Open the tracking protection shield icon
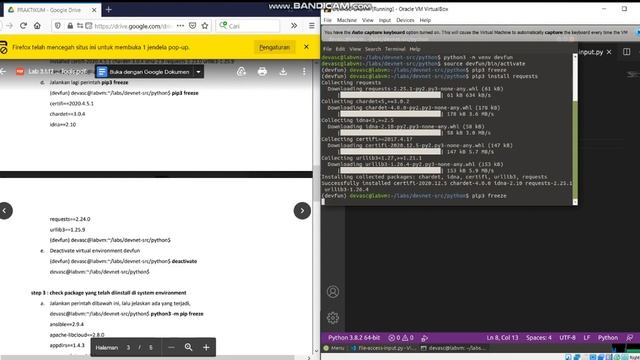Viewport: 640px width, 360px height. tap(58, 26)
